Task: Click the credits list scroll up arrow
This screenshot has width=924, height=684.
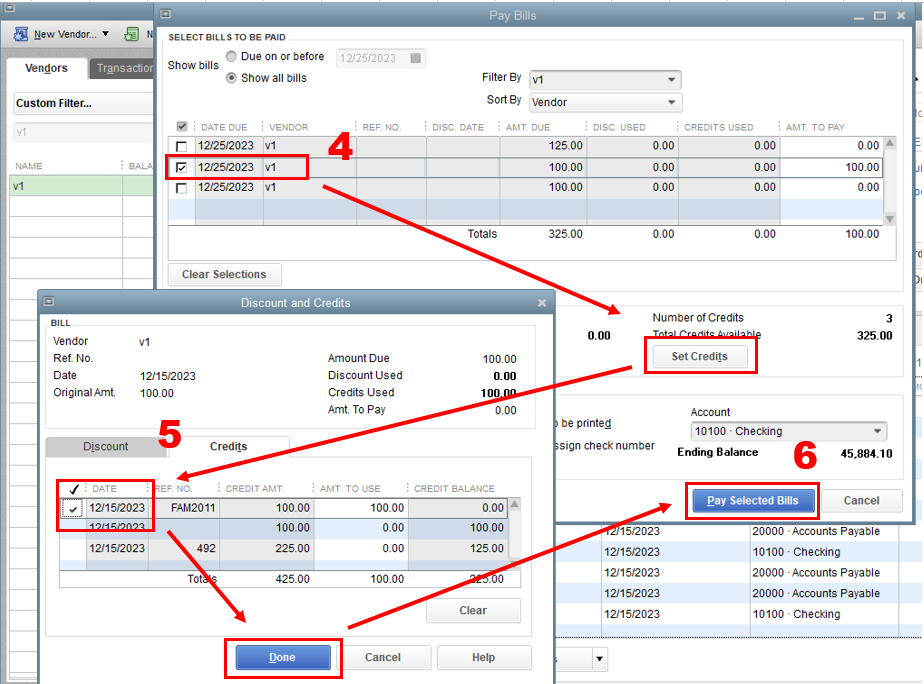Action: point(514,504)
